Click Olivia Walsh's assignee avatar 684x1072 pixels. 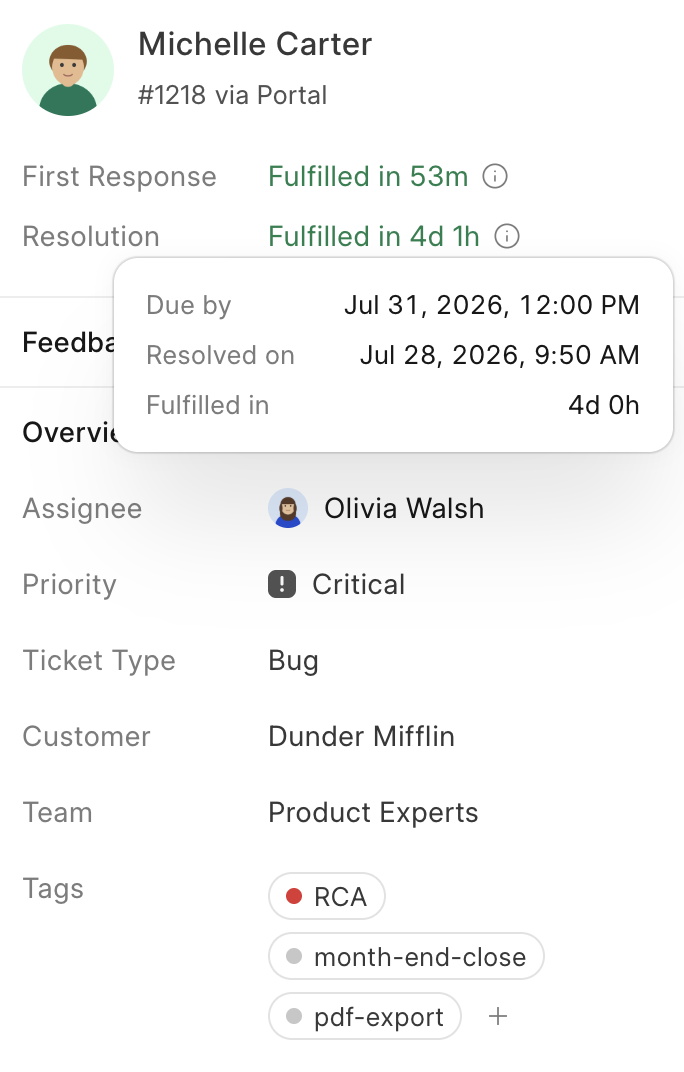[288, 508]
